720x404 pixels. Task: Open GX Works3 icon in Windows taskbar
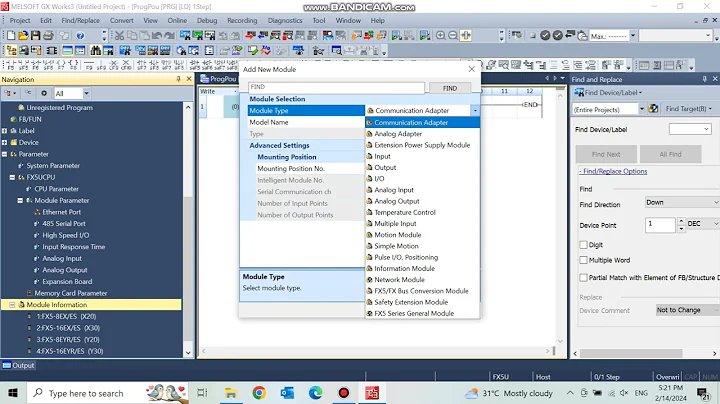[372, 393]
